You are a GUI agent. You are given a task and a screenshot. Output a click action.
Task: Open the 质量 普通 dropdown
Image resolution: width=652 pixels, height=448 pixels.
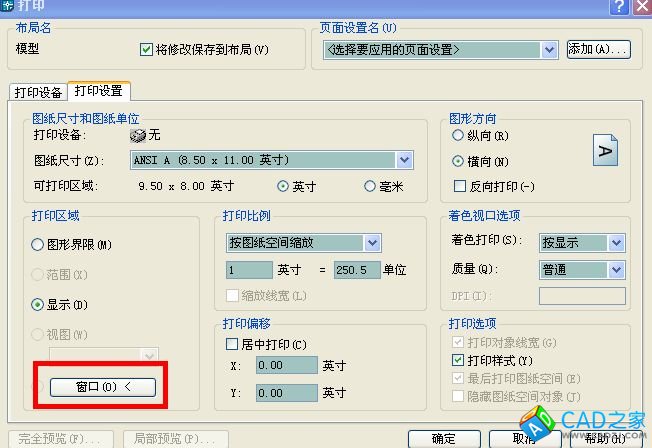(x=616, y=269)
